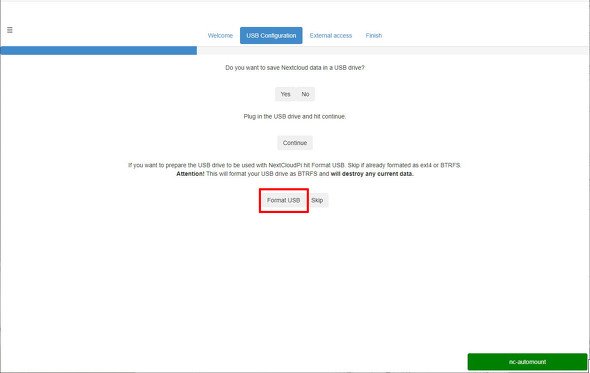Click the 'Plug in the USB drive and hit continue' text
Viewport: 590px width, 373px height.
[x=295, y=117]
